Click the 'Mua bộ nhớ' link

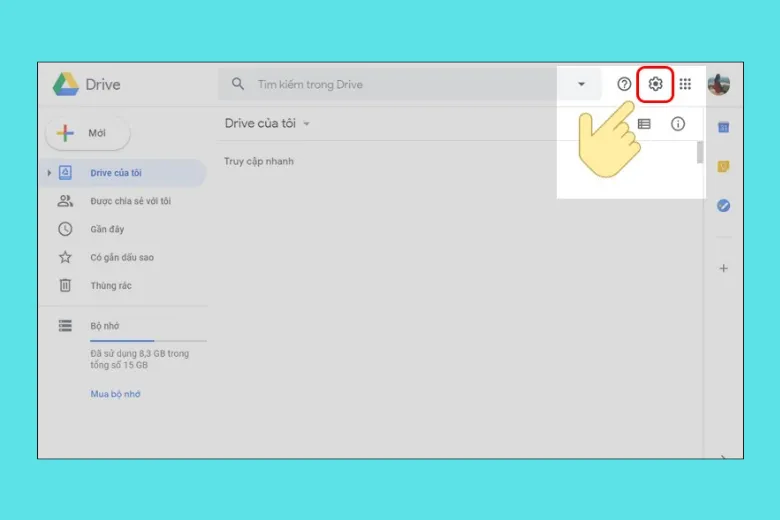point(115,394)
